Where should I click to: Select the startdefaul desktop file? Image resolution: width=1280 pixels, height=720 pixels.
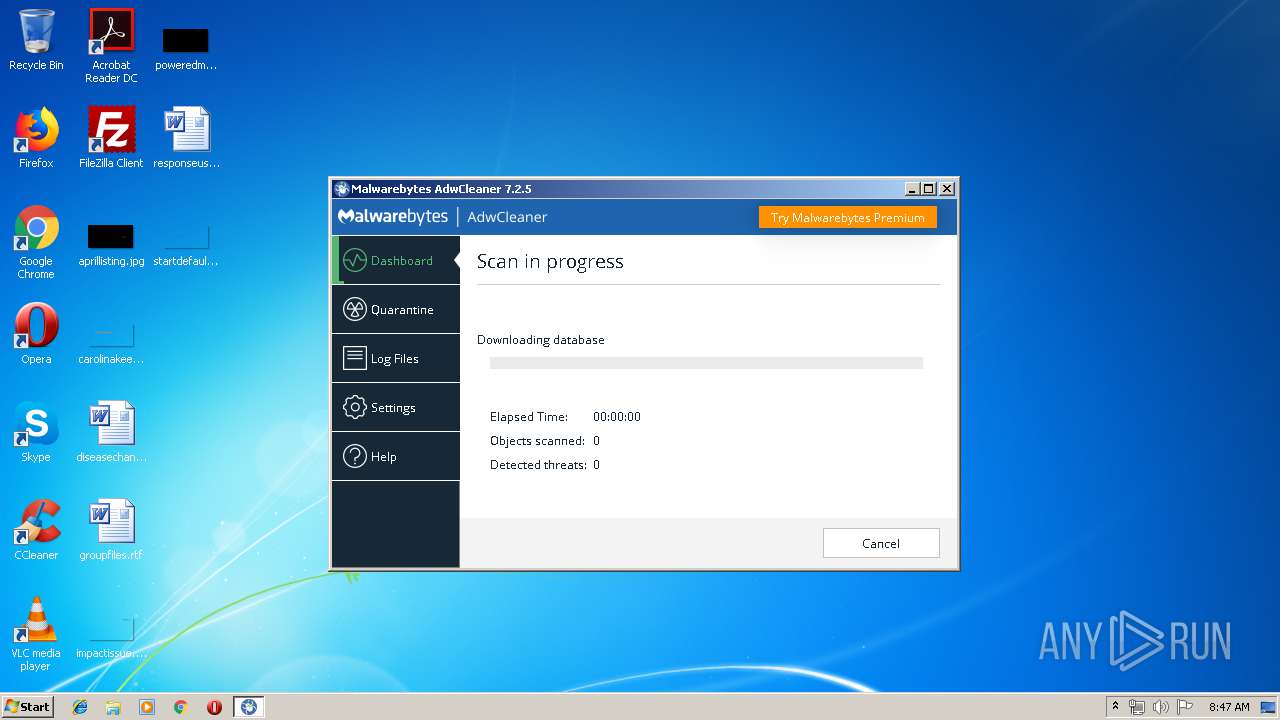(186, 244)
